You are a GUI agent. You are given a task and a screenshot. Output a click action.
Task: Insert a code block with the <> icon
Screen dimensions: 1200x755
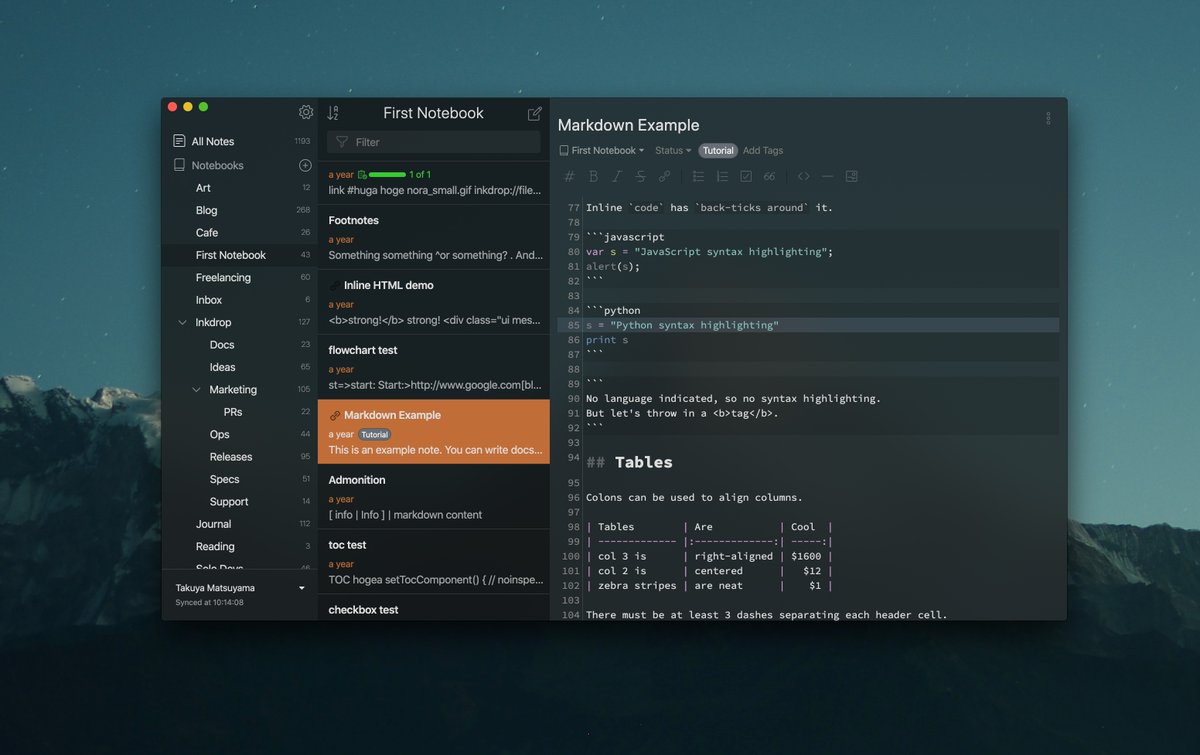tap(804, 176)
